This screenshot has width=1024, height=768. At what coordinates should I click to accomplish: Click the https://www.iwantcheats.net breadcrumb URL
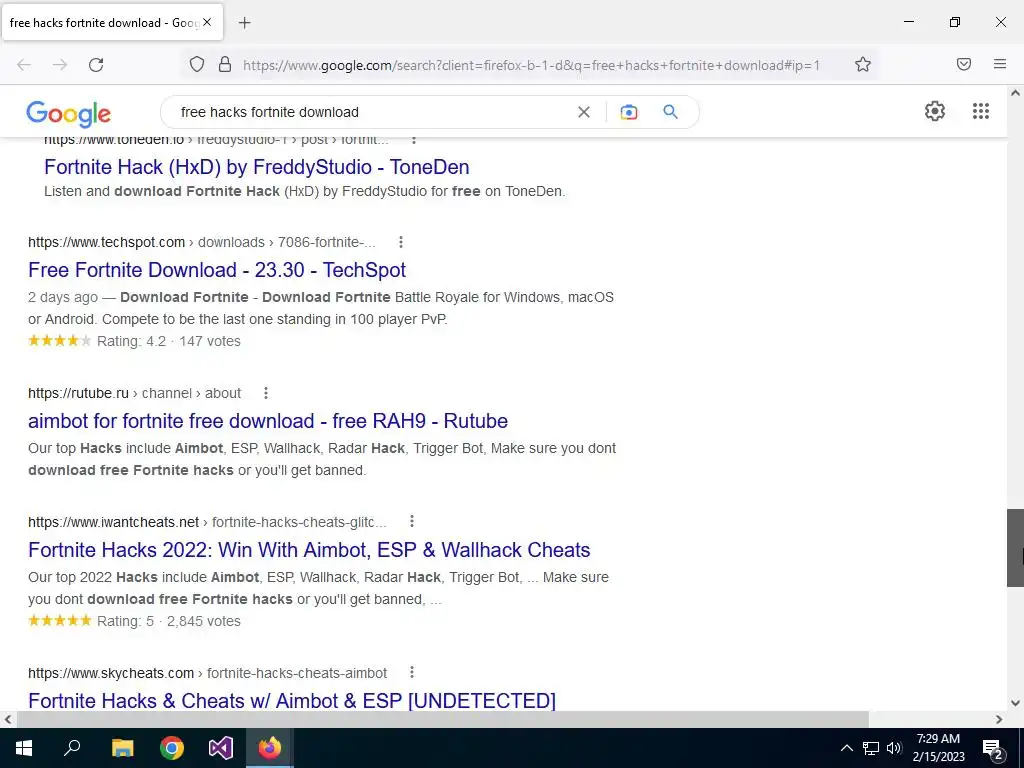point(114,522)
